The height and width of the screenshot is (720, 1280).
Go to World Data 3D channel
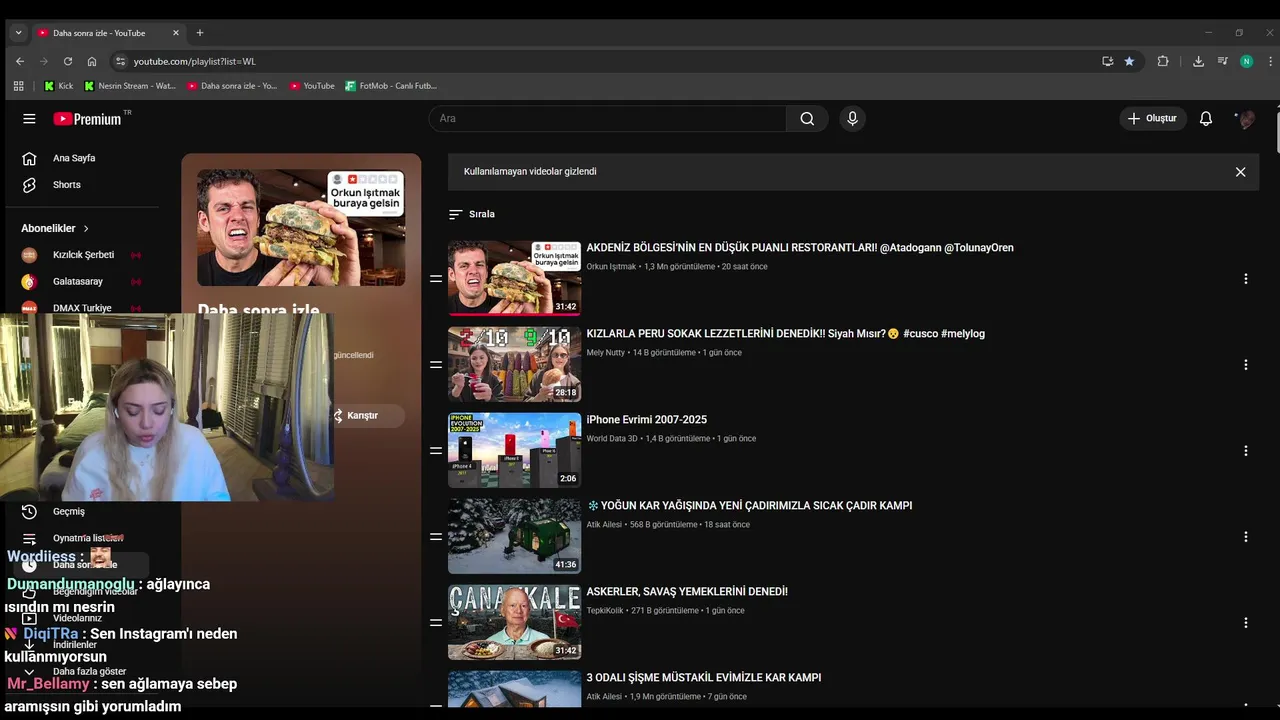(x=612, y=439)
